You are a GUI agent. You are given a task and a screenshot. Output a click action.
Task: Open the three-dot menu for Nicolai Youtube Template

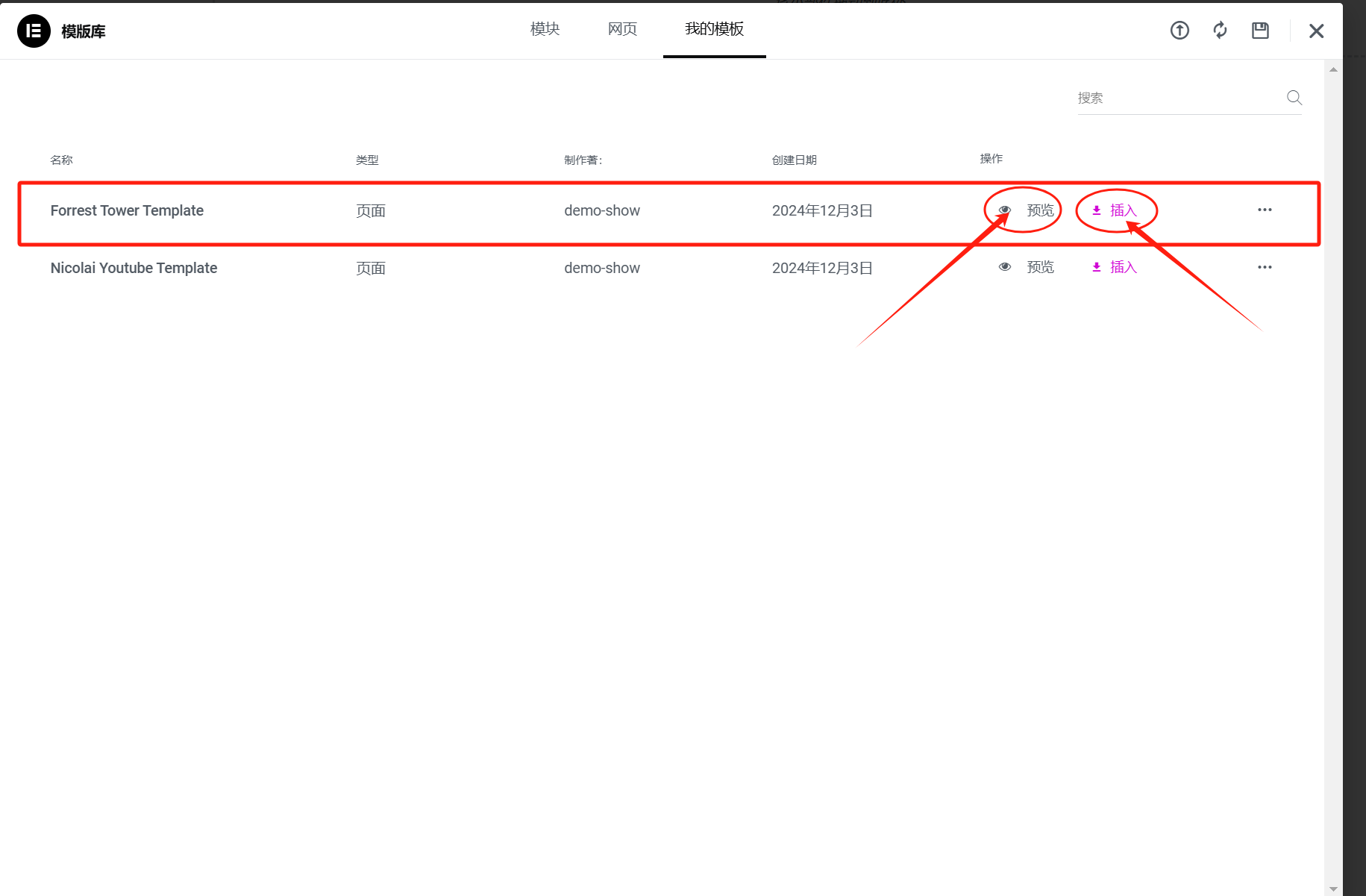point(1265,266)
